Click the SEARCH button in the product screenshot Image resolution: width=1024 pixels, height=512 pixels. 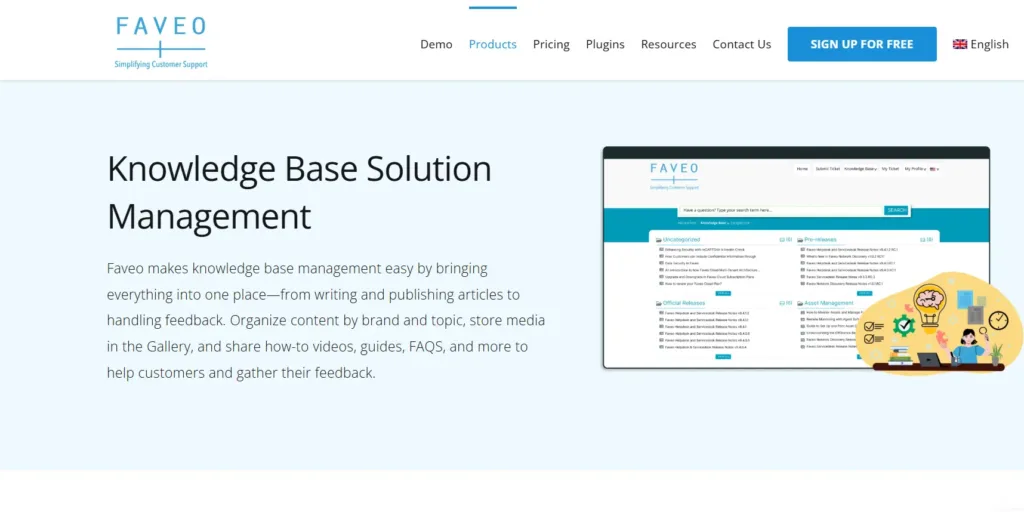pyautogui.click(x=896, y=210)
